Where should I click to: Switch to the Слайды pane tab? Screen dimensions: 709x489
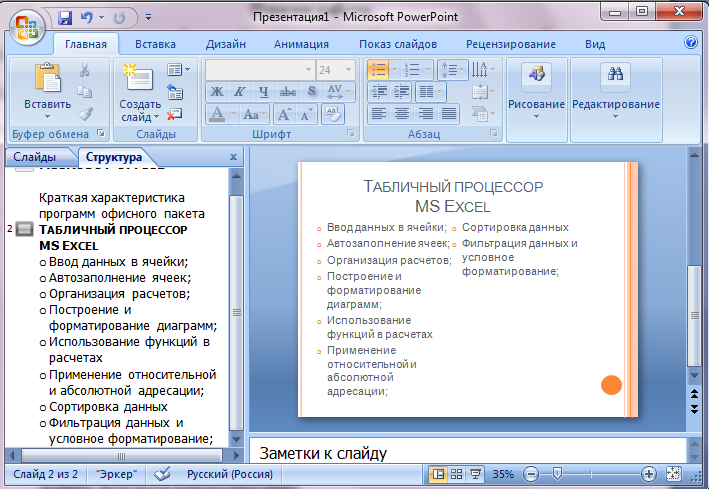coord(34,157)
